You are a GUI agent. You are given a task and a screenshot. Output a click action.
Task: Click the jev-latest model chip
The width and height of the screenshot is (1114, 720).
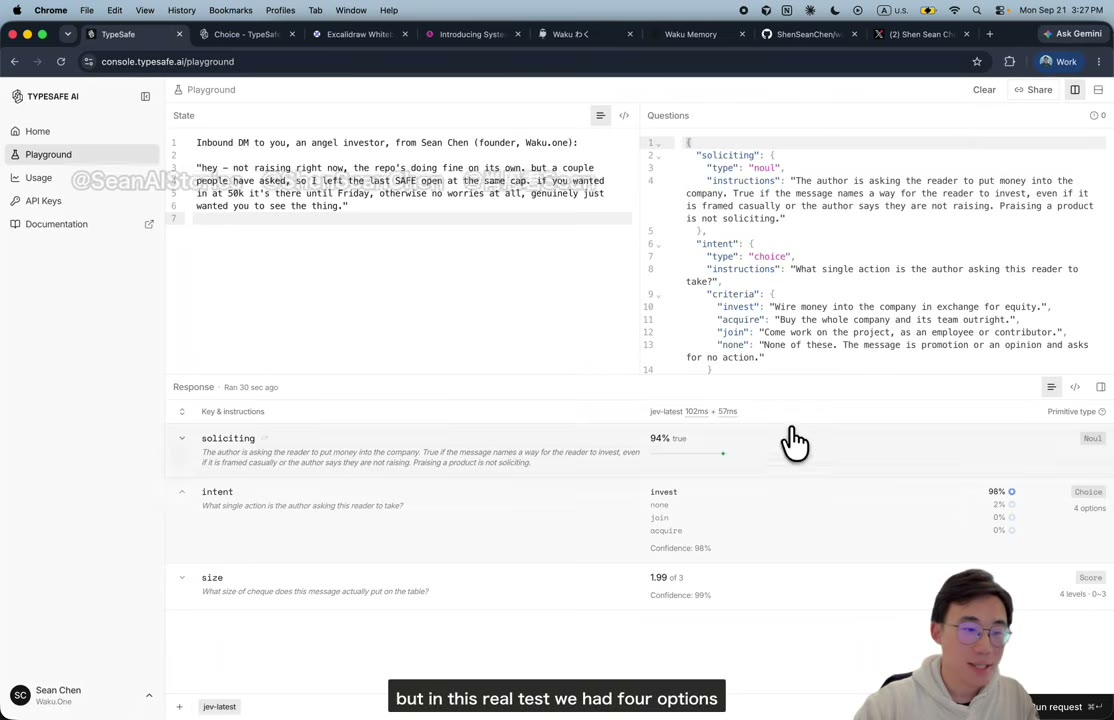tap(220, 706)
